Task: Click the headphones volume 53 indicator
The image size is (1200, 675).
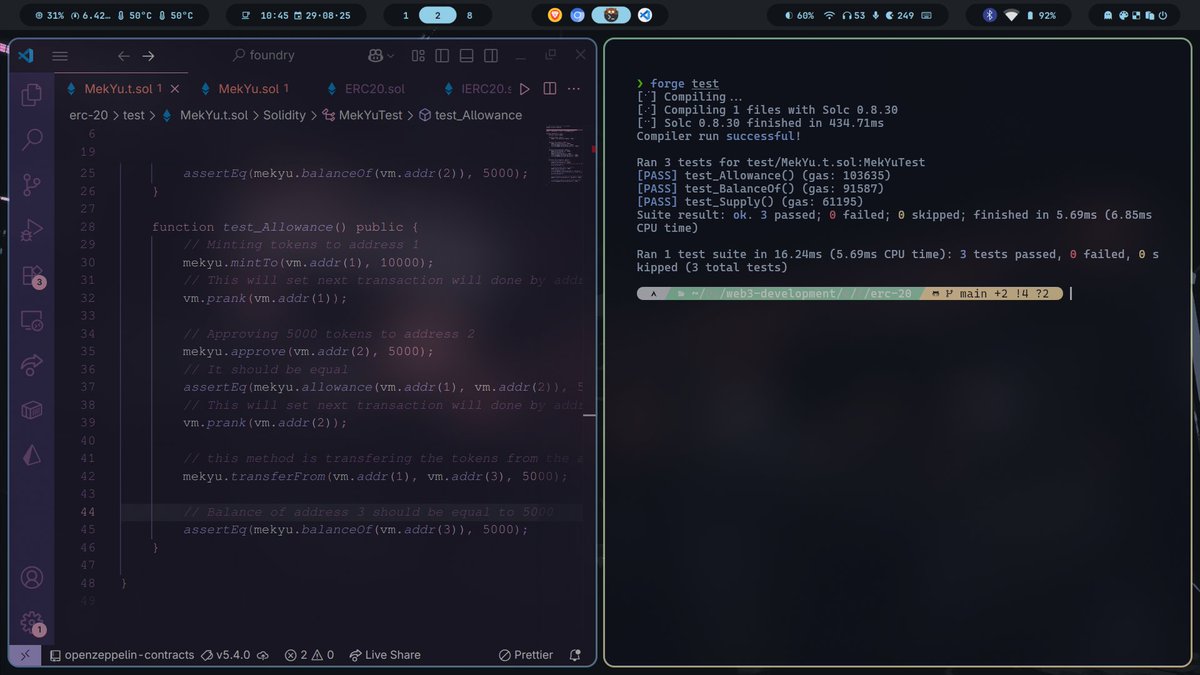Action: [853, 16]
